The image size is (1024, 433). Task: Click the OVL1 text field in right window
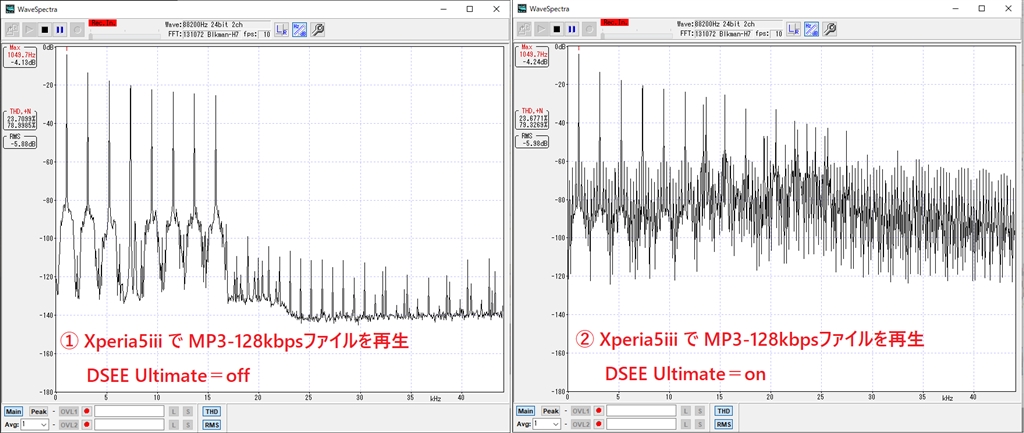tap(641, 411)
